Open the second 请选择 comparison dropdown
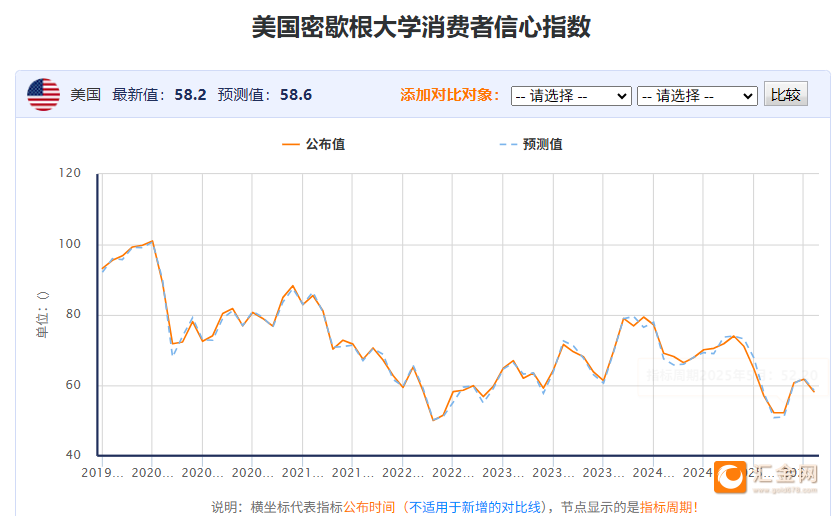Screen dimensions: 834x516 697,96
